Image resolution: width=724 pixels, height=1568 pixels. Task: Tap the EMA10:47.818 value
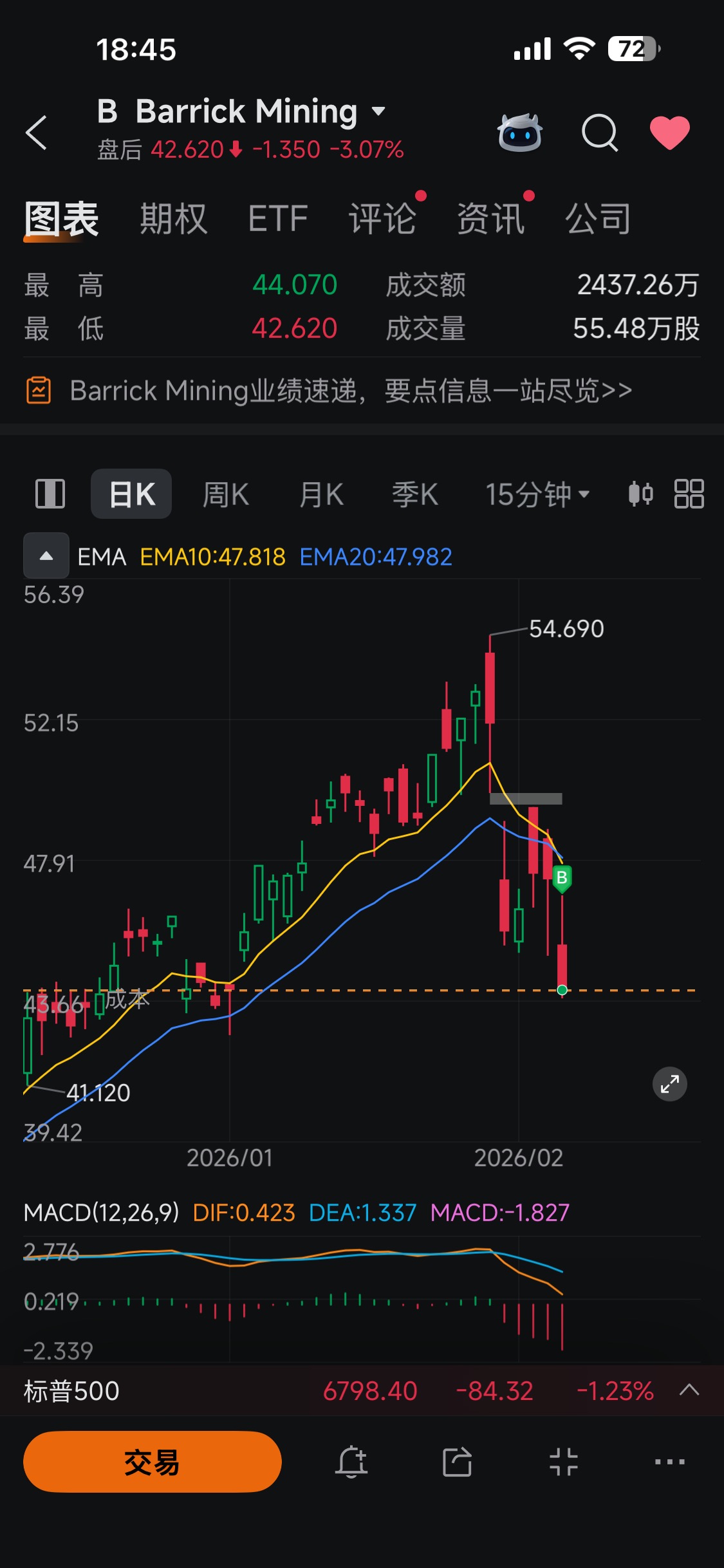(213, 557)
